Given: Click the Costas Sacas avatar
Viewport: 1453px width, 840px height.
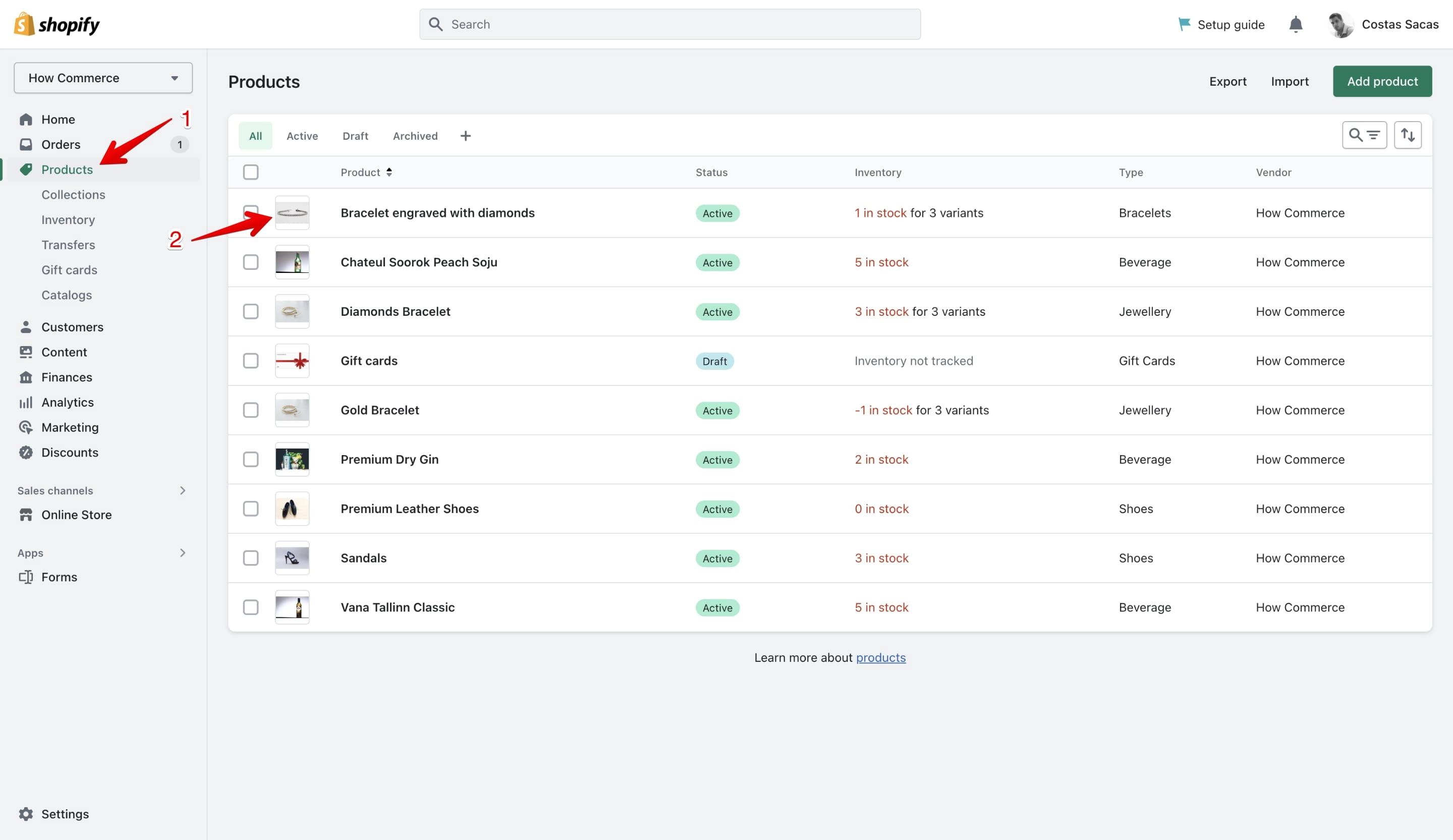Looking at the screenshot, I should [1340, 24].
